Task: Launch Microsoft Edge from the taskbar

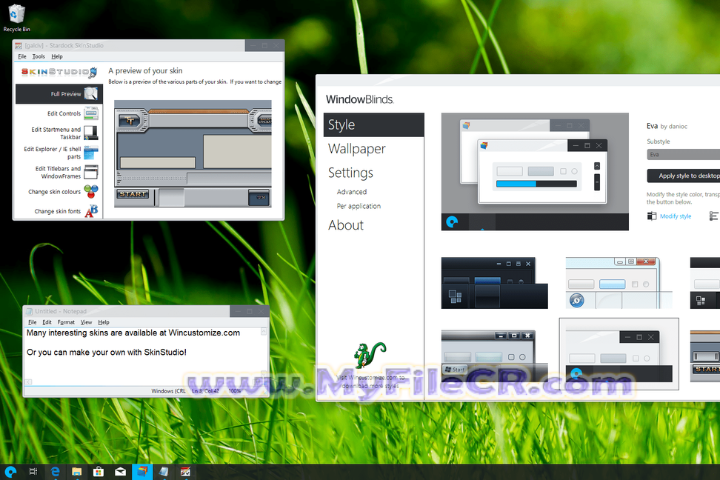Action: click(55, 472)
